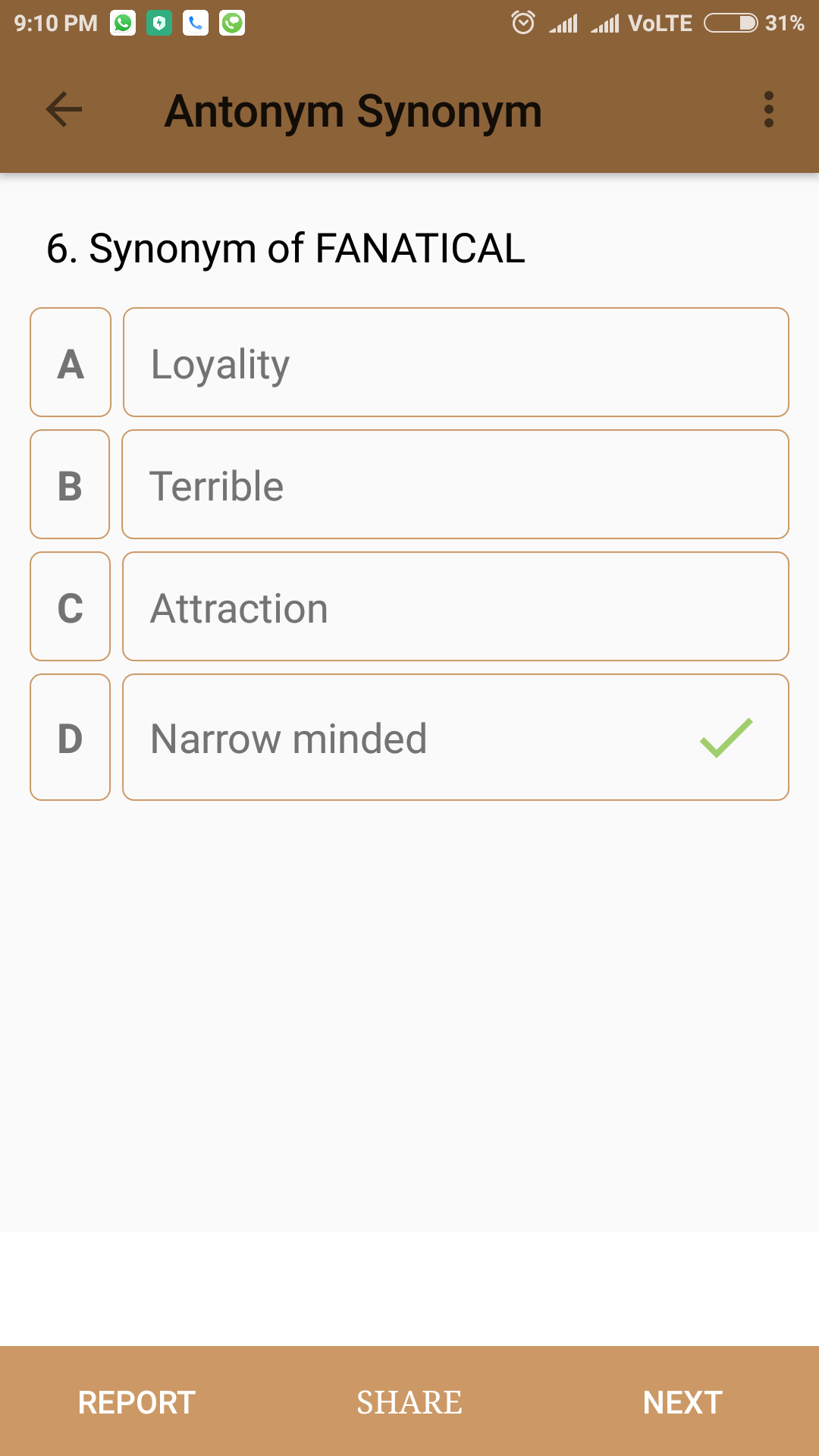
Task: Choose the answer Loyality
Action: pyautogui.click(x=455, y=362)
